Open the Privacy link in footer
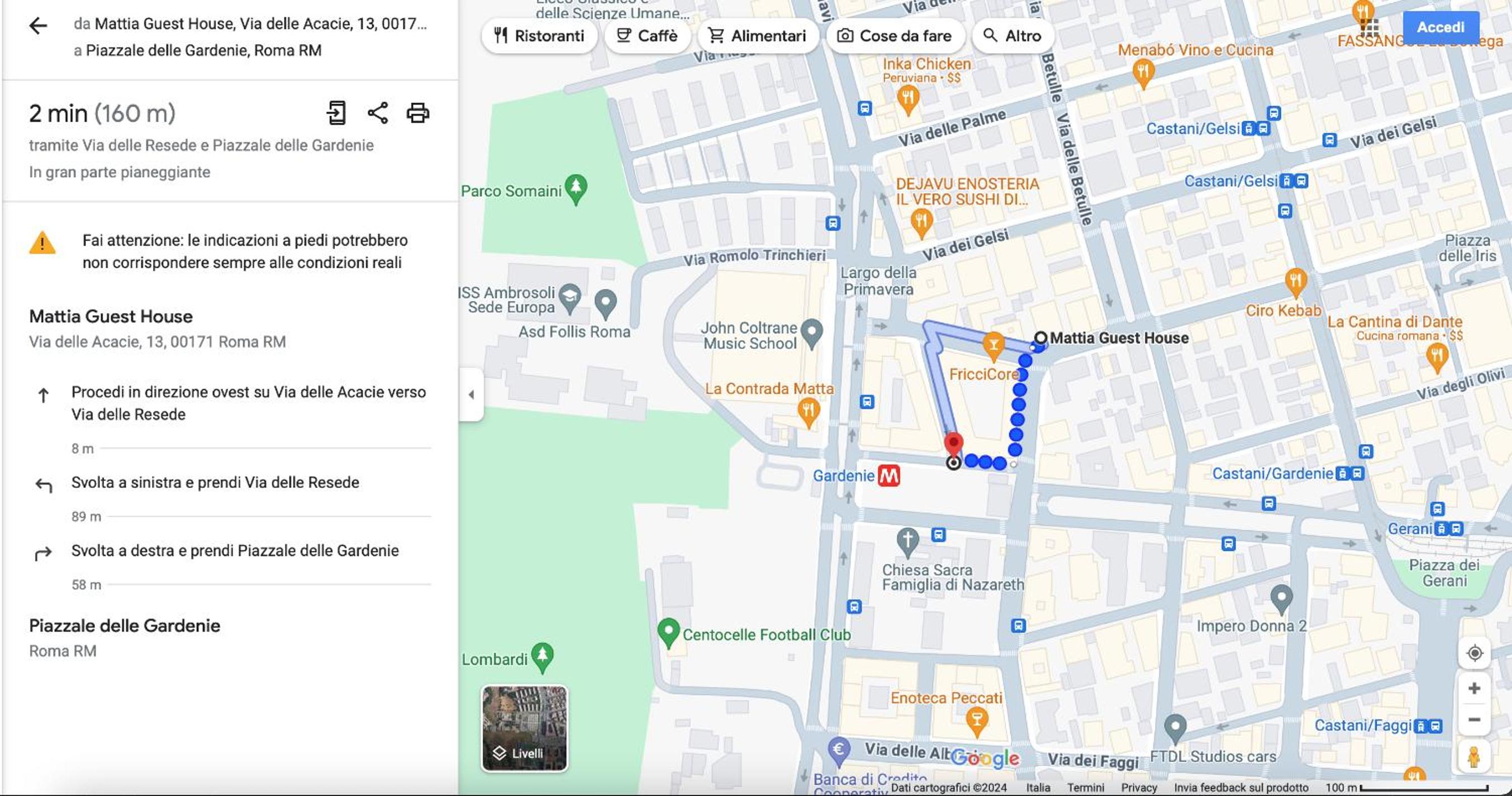The height and width of the screenshot is (796, 1512). [x=1139, y=787]
